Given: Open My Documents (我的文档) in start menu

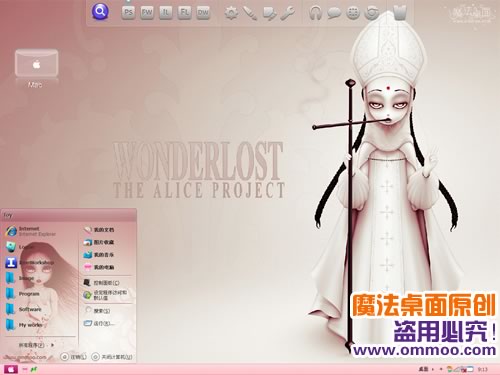Looking at the screenshot, I should (x=99, y=230).
